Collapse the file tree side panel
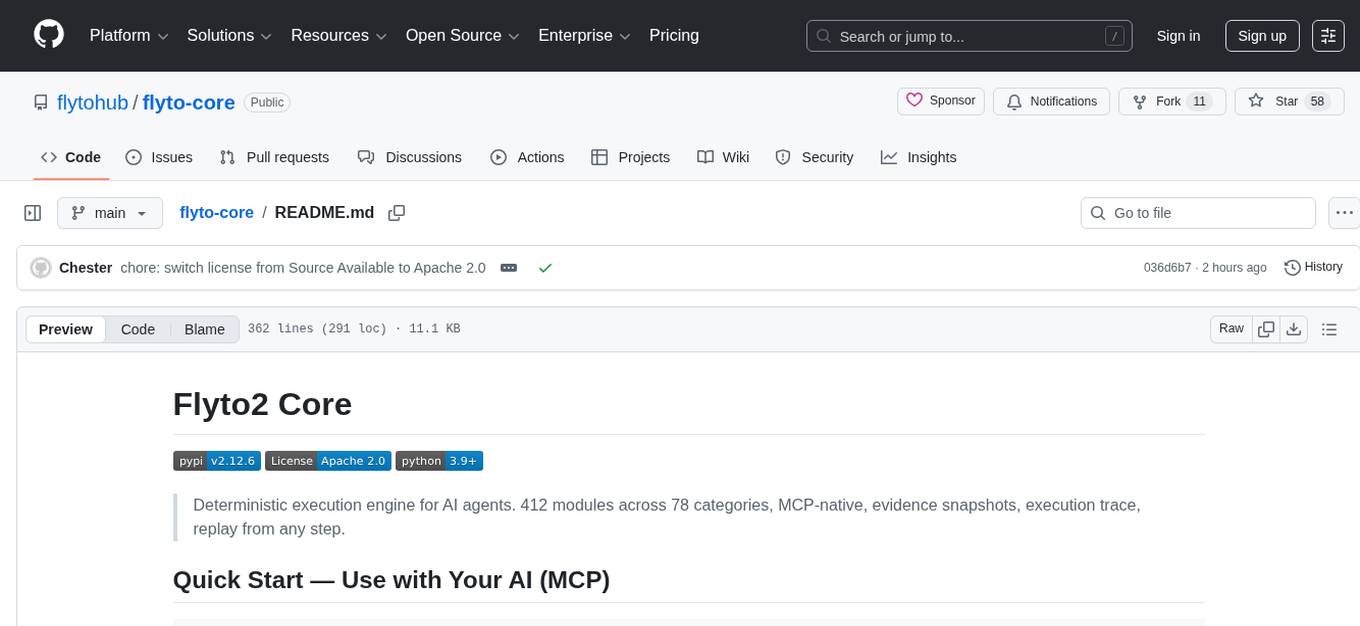Screen dimensions: 1360x626 (33, 213)
